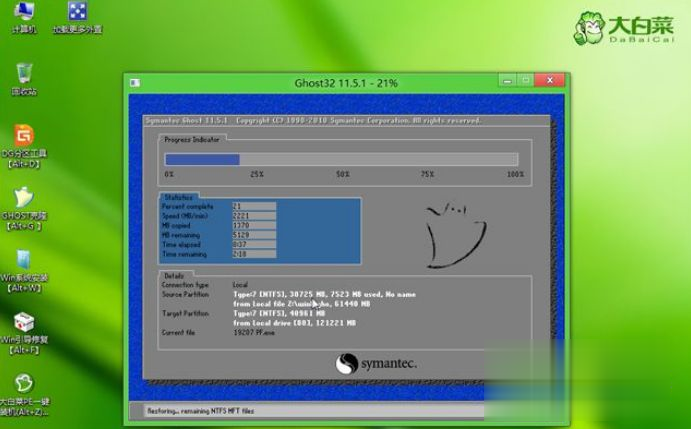Click the Ghost32 window system menu icon
This screenshot has height=429, width=691.
pyautogui.click(x=135, y=83)
